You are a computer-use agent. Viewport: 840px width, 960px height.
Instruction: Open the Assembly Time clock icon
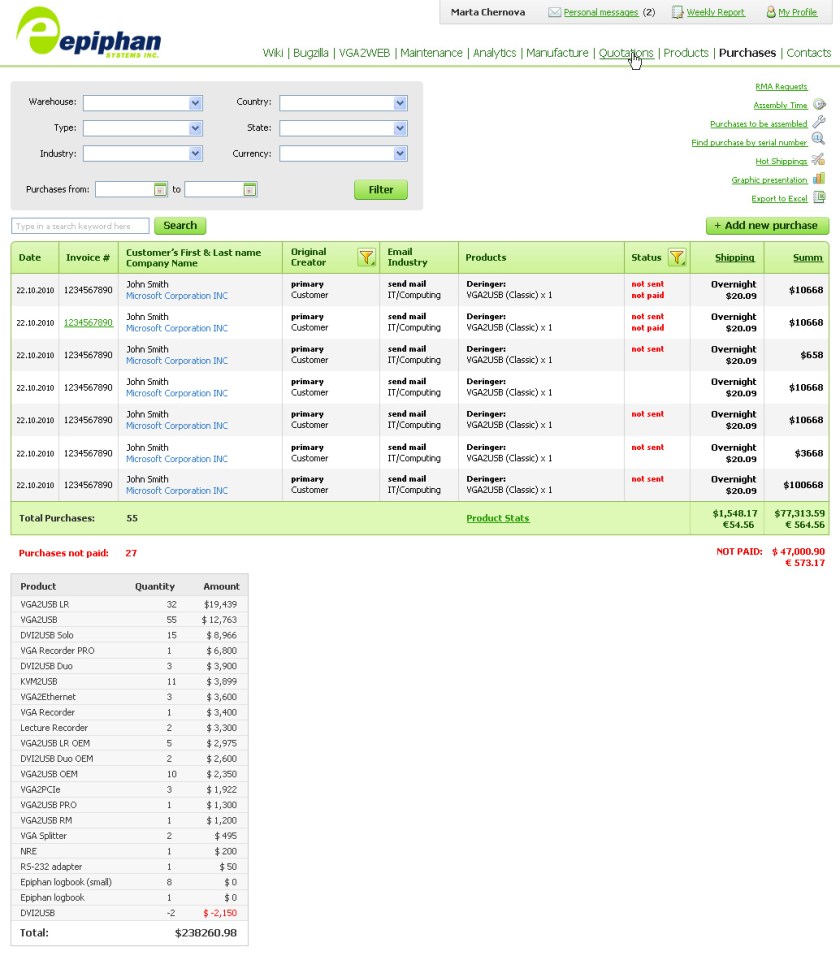point(820,104)
